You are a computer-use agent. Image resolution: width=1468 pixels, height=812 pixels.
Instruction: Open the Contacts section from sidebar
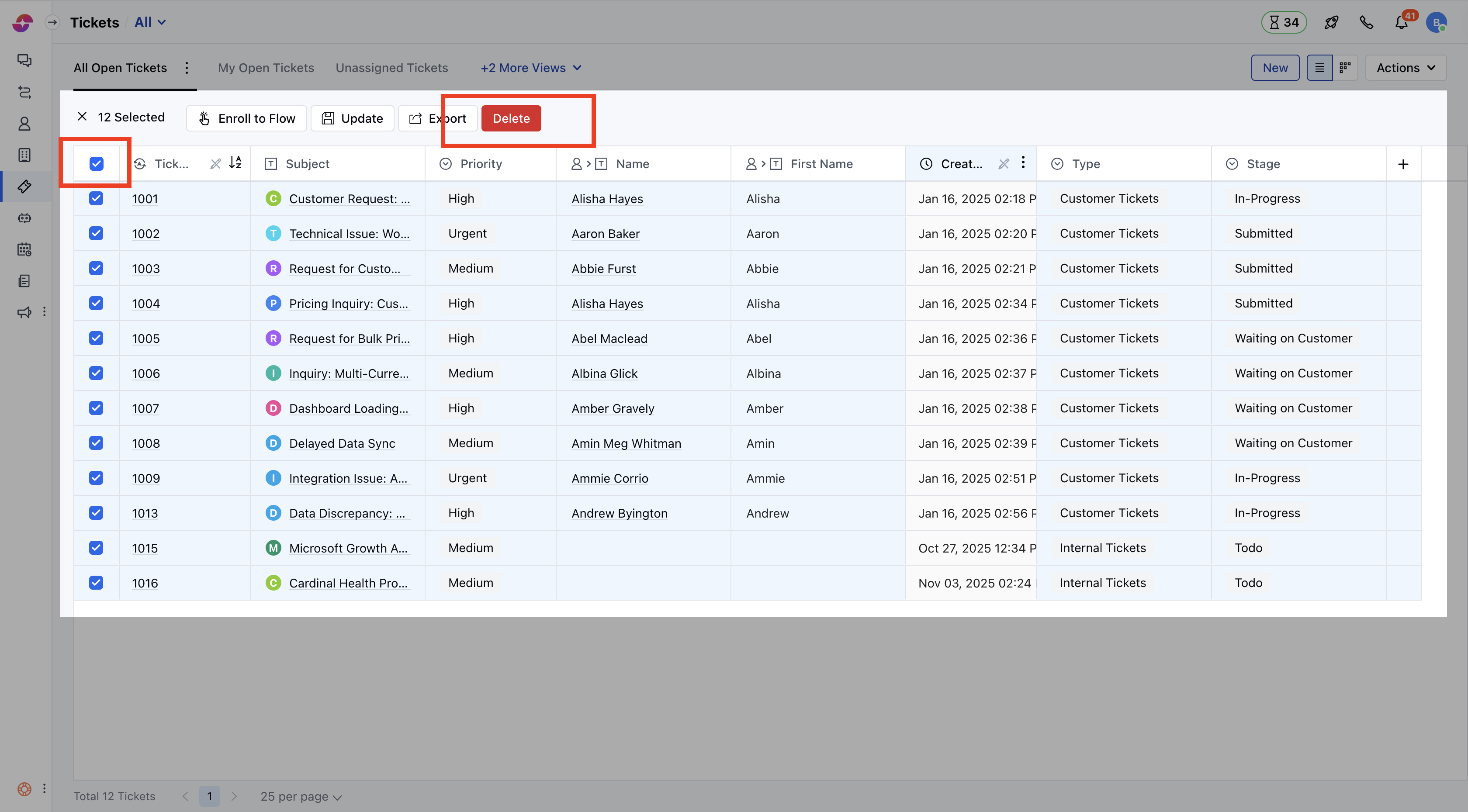24,124
